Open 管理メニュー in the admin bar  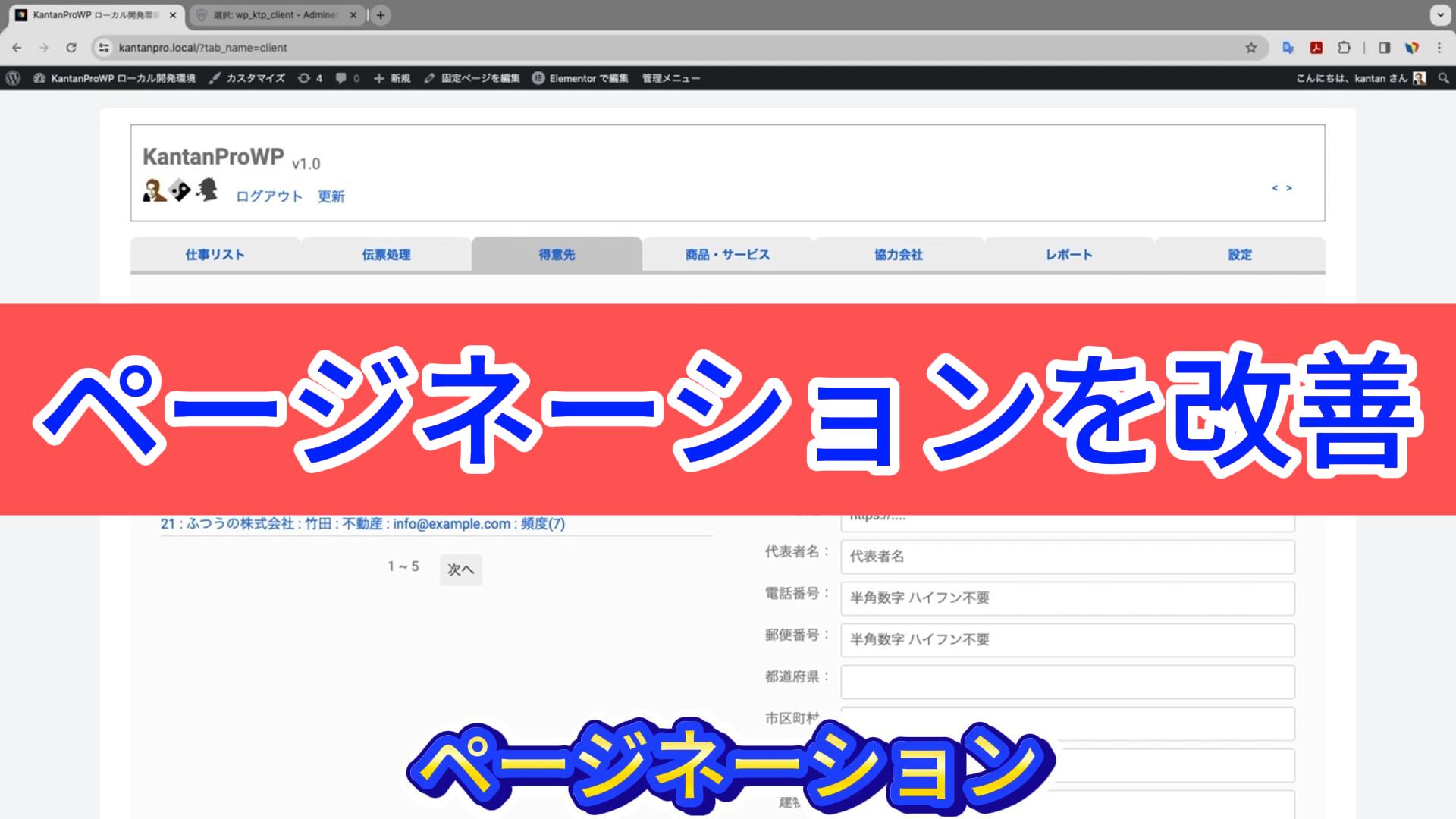tap(670, 78)
